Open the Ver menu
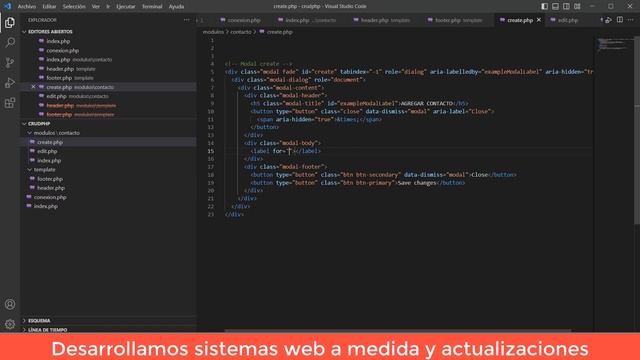Image resolution: width=640 pixels, height=360 pixels. pyautogui.click(x=96, y=6)
